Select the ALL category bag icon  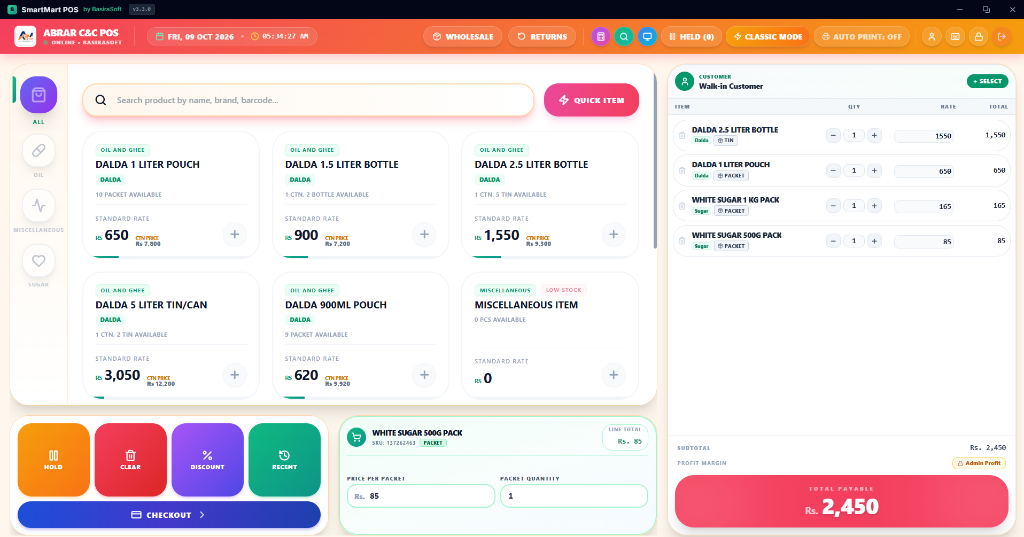tap(39, 95)
